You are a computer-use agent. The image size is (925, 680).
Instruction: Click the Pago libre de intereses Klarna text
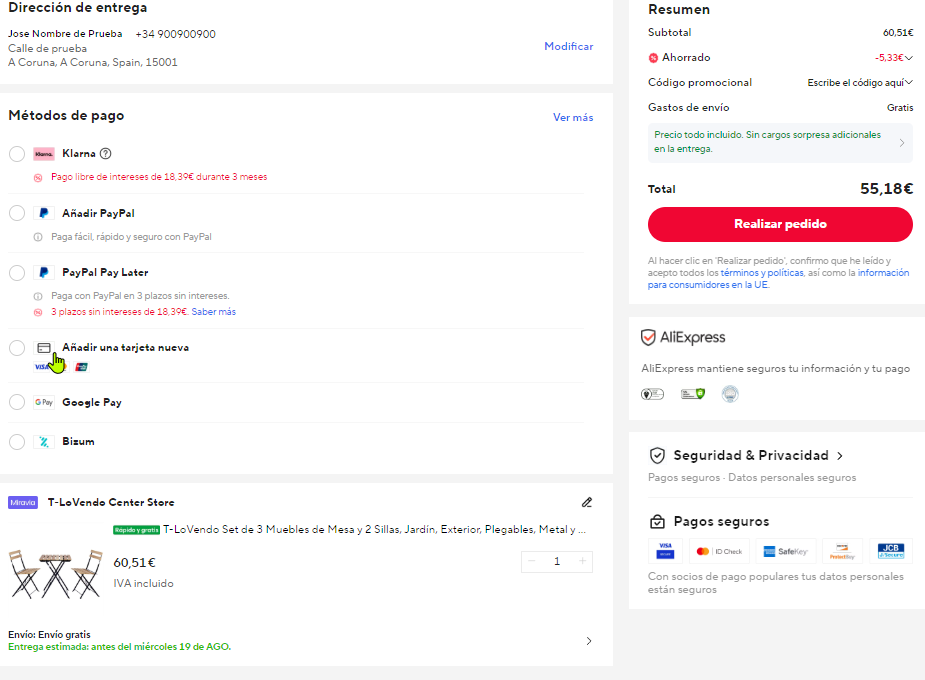pyautogui.click(x=159, y=177)
